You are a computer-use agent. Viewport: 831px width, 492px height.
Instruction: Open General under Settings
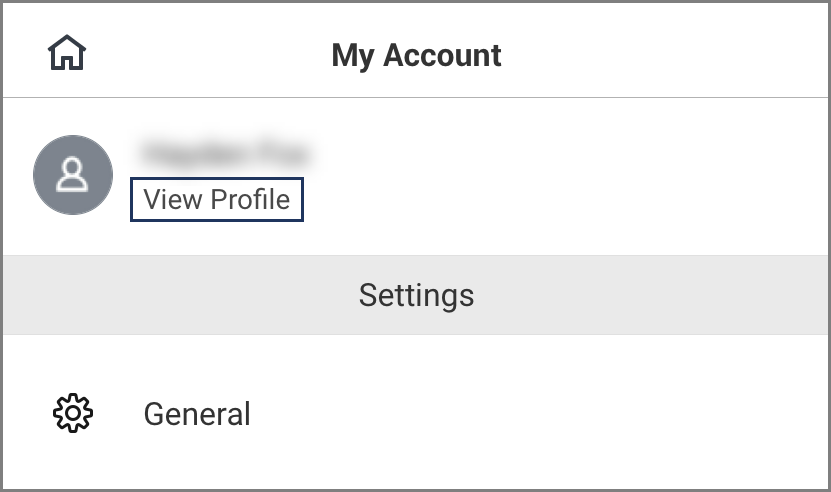pos(197,413)
